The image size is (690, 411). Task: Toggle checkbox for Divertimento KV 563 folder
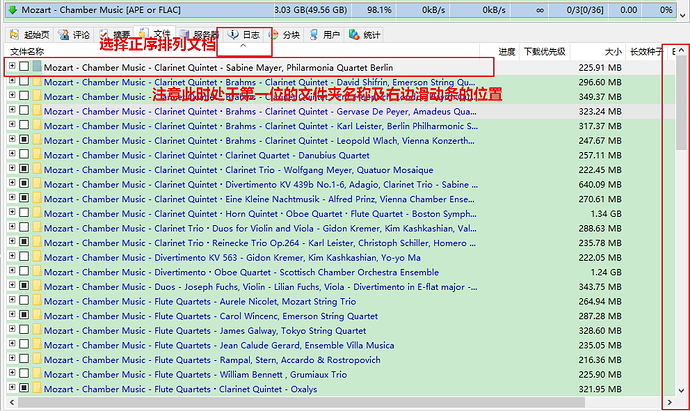pos(24,256)
